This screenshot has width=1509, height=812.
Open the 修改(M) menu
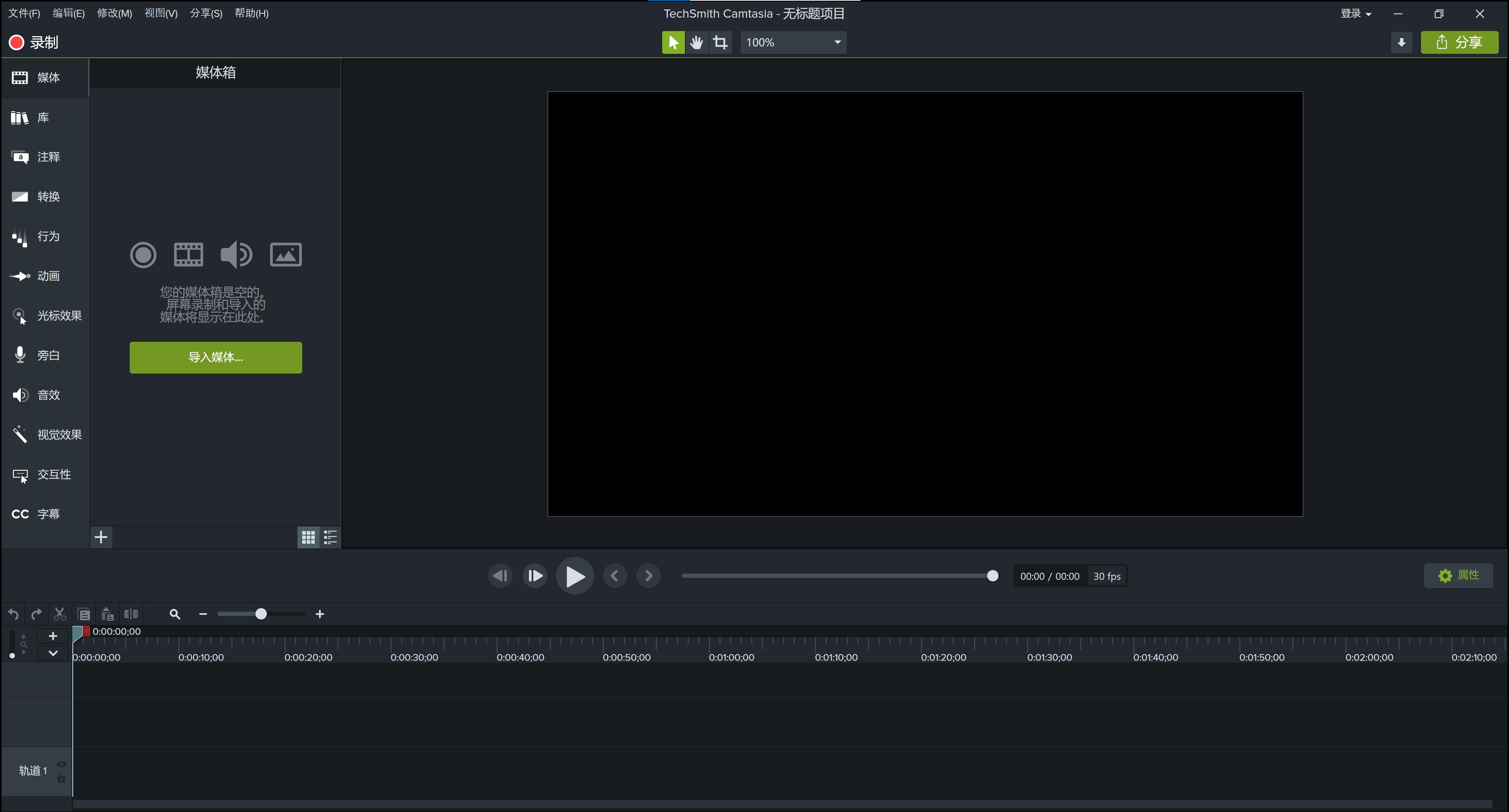click(x=114, y=13)
